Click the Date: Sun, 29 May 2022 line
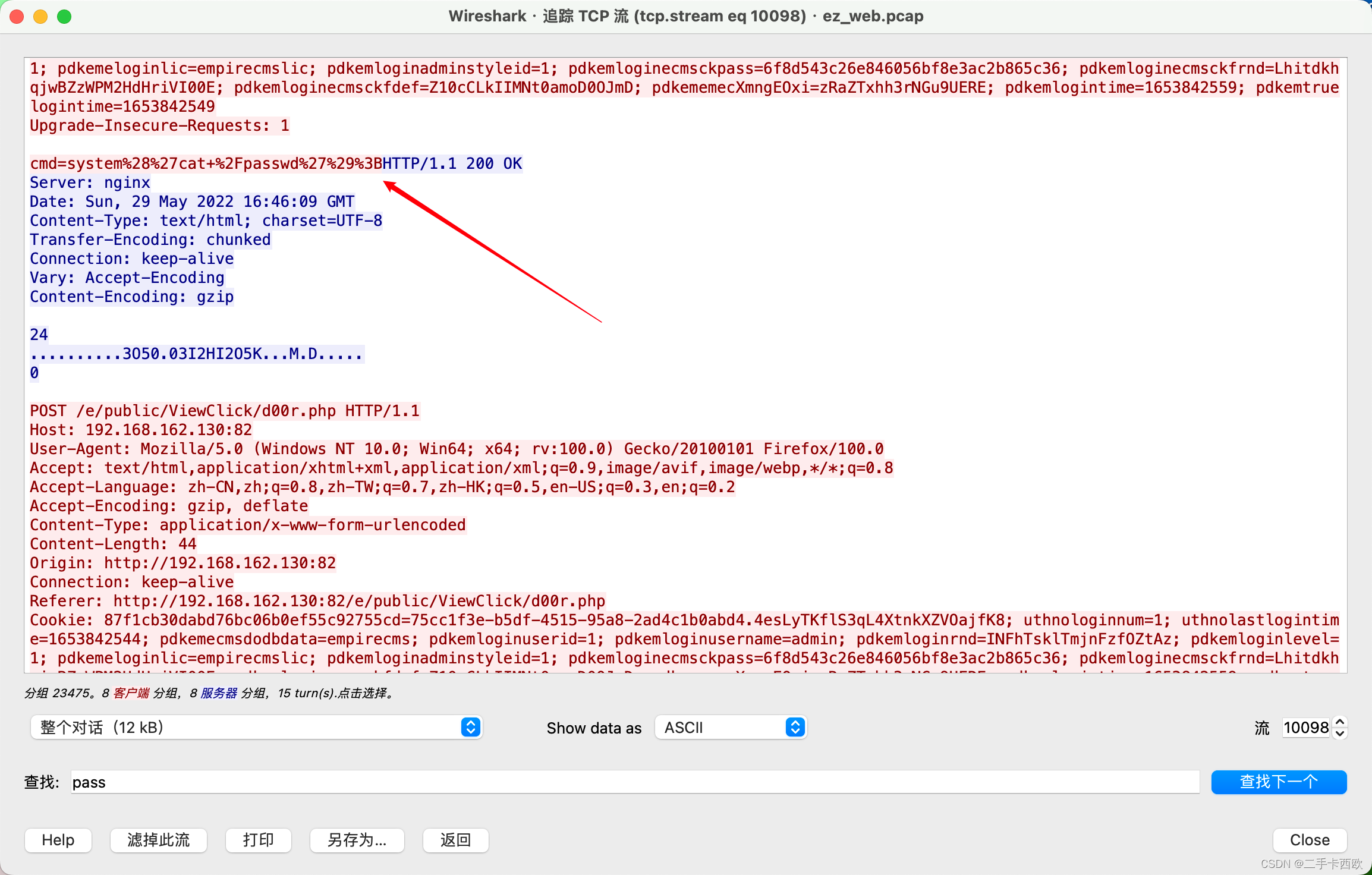Viewport: 1372px width, 875px height. point(192,202)
